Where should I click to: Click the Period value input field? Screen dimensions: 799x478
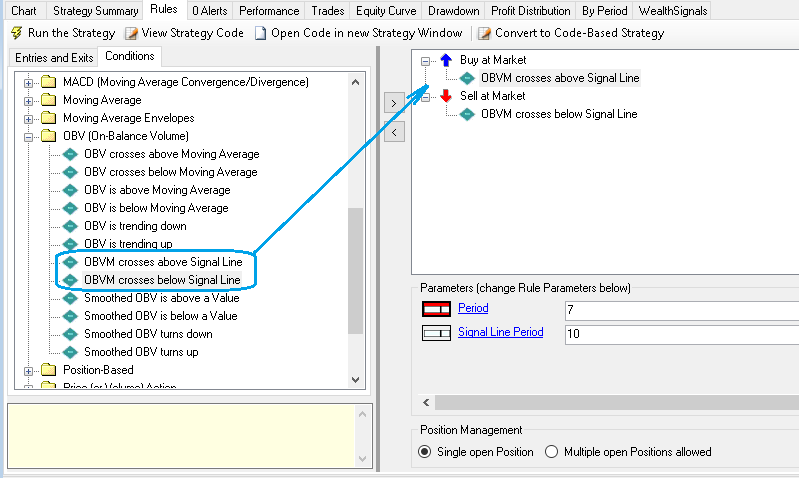[x=680, y=310]
